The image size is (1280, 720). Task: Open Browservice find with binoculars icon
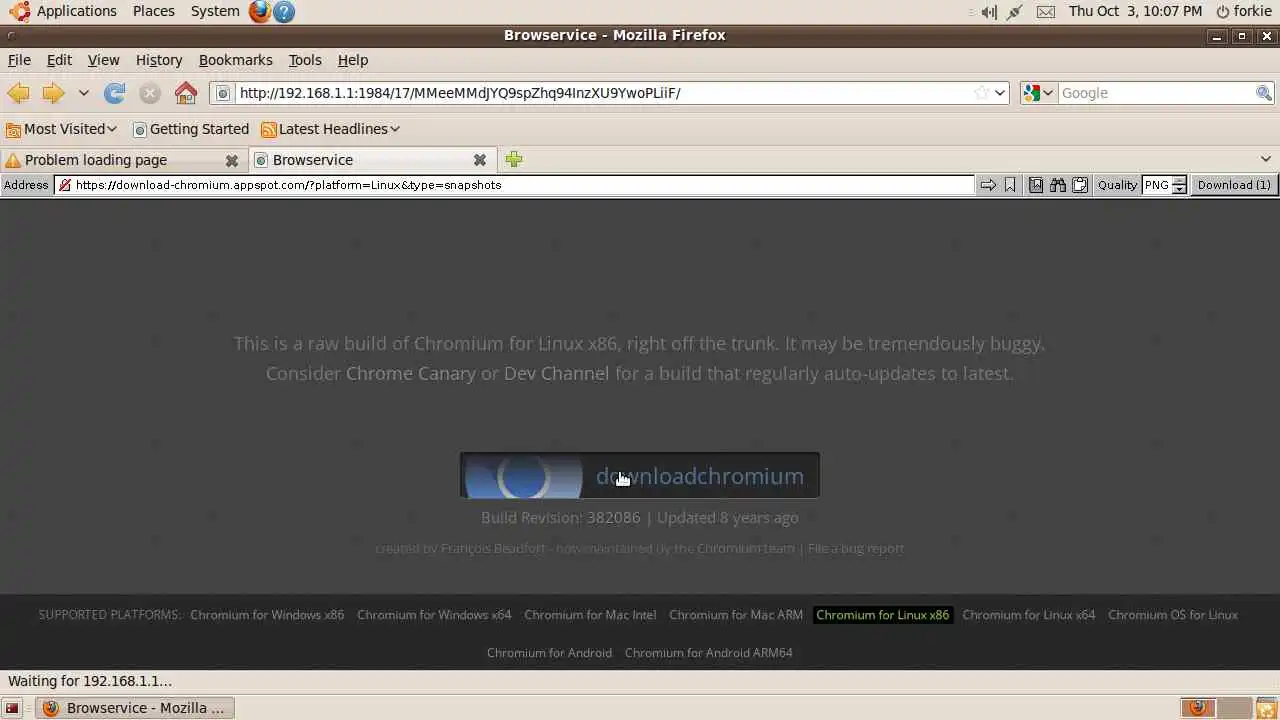[1058, 185]
